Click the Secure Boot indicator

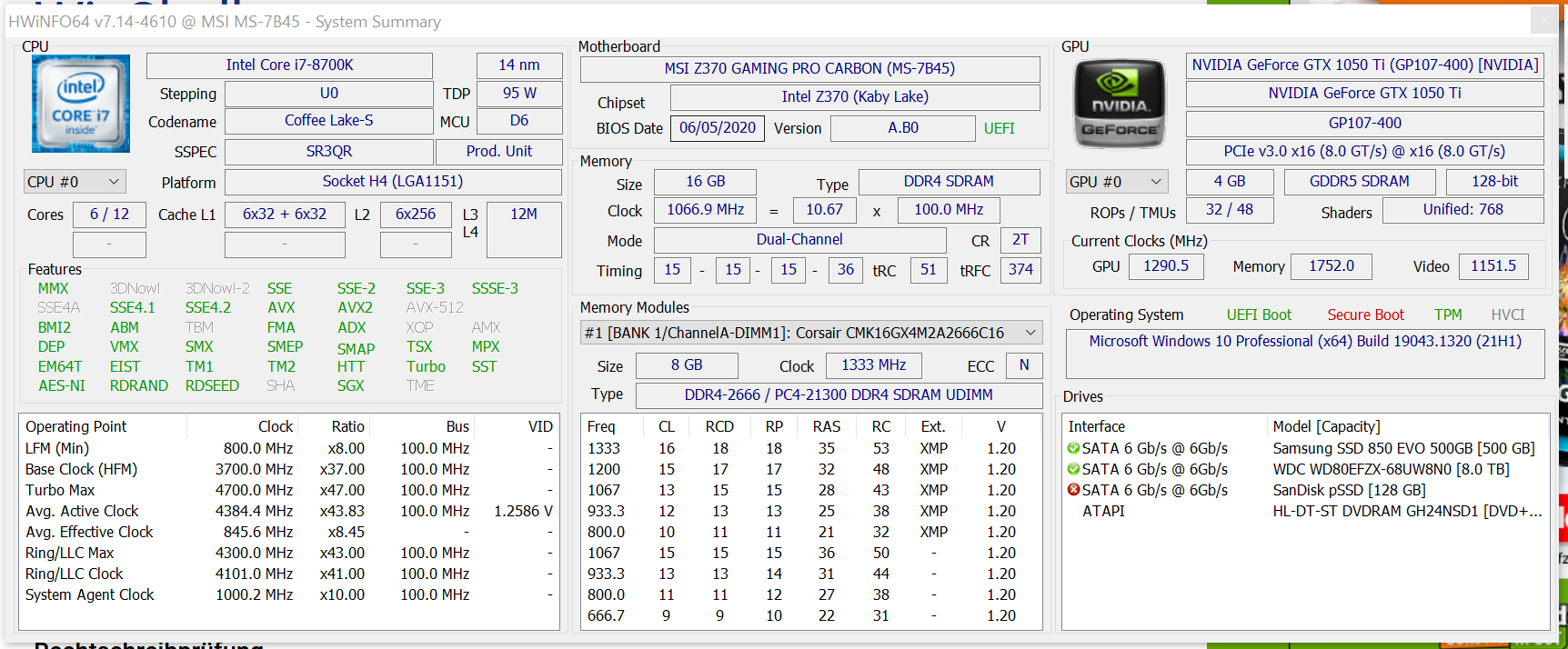point(1365,315)
